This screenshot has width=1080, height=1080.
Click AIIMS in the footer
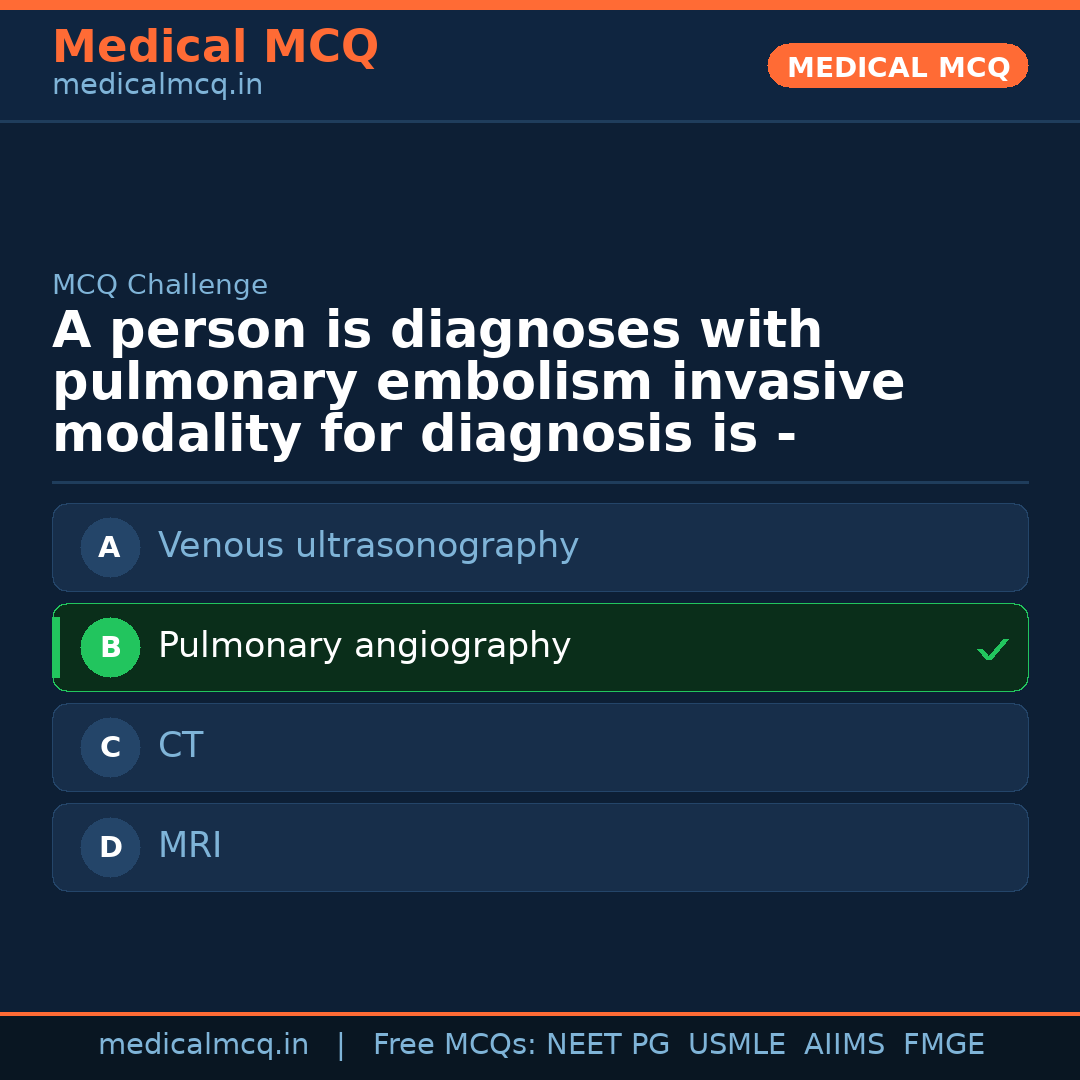pos(844,1045)
